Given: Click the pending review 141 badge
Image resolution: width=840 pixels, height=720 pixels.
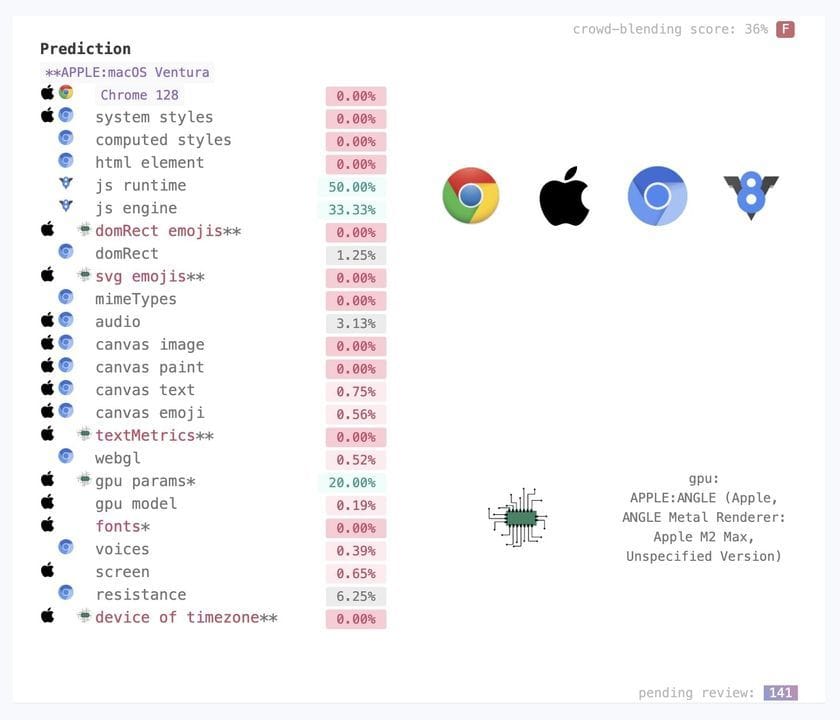Looking at the screenshot, I should 780,692.
